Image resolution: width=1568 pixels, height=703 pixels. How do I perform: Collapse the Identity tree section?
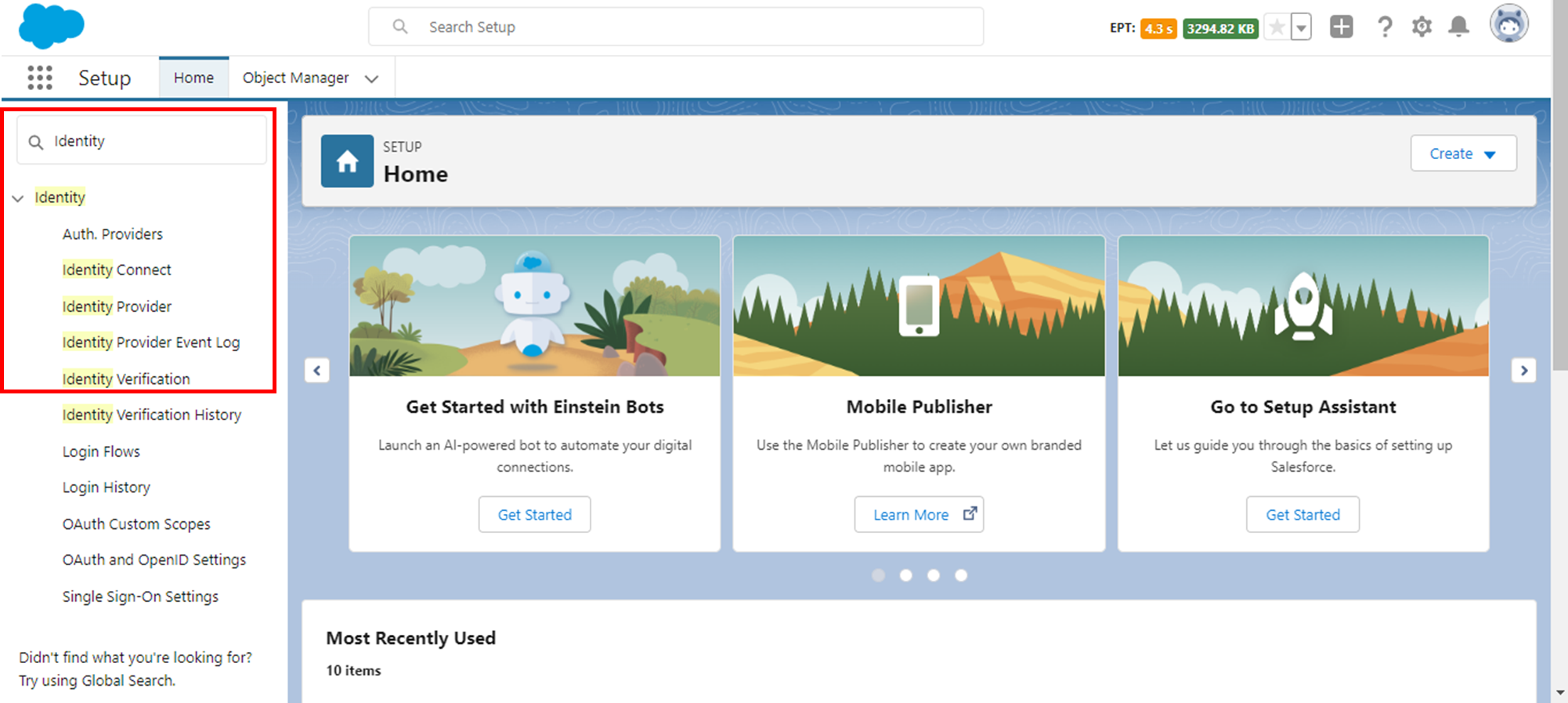[x=18, y=198]
